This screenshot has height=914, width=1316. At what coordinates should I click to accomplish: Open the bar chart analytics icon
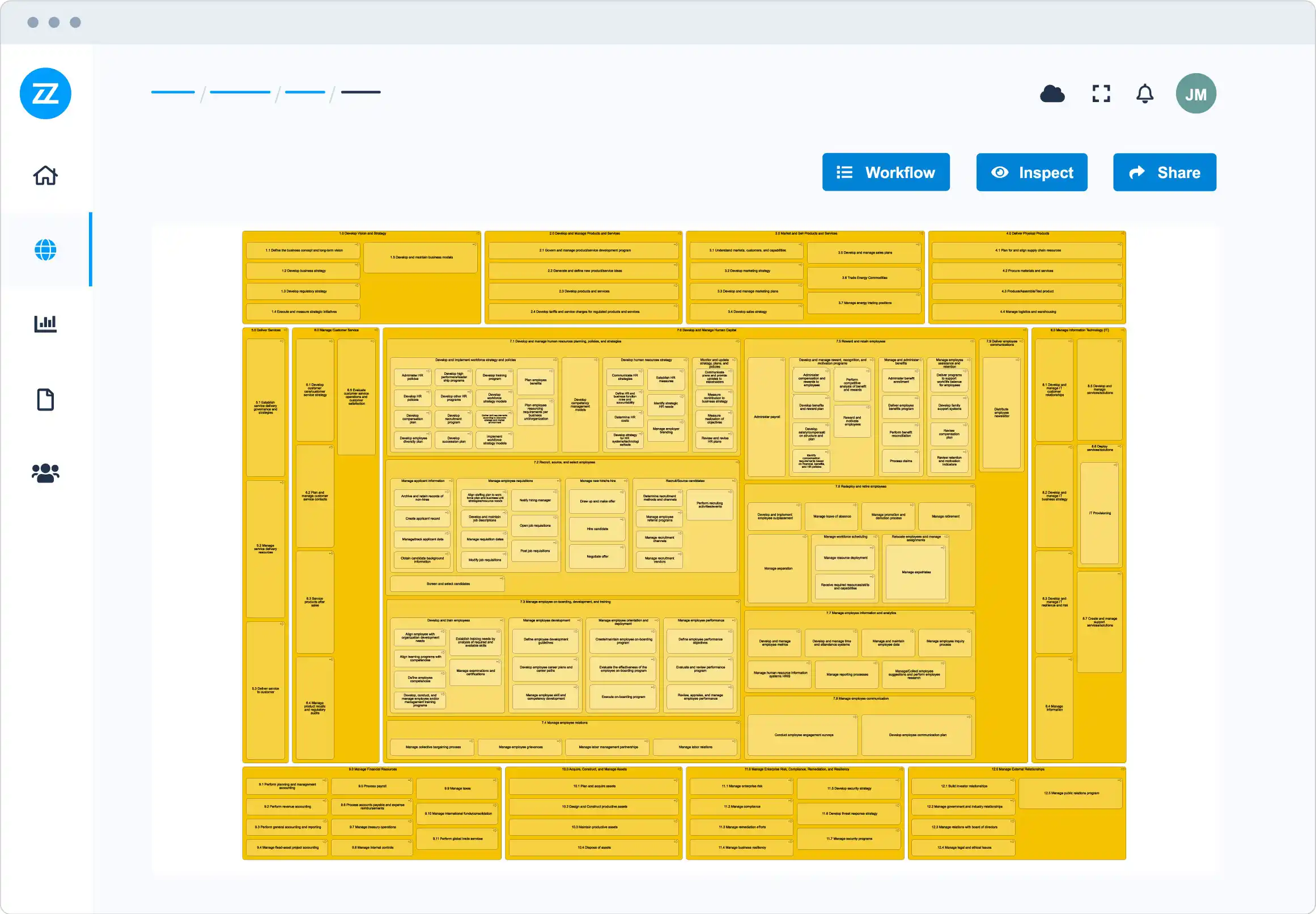coord(45,324)
